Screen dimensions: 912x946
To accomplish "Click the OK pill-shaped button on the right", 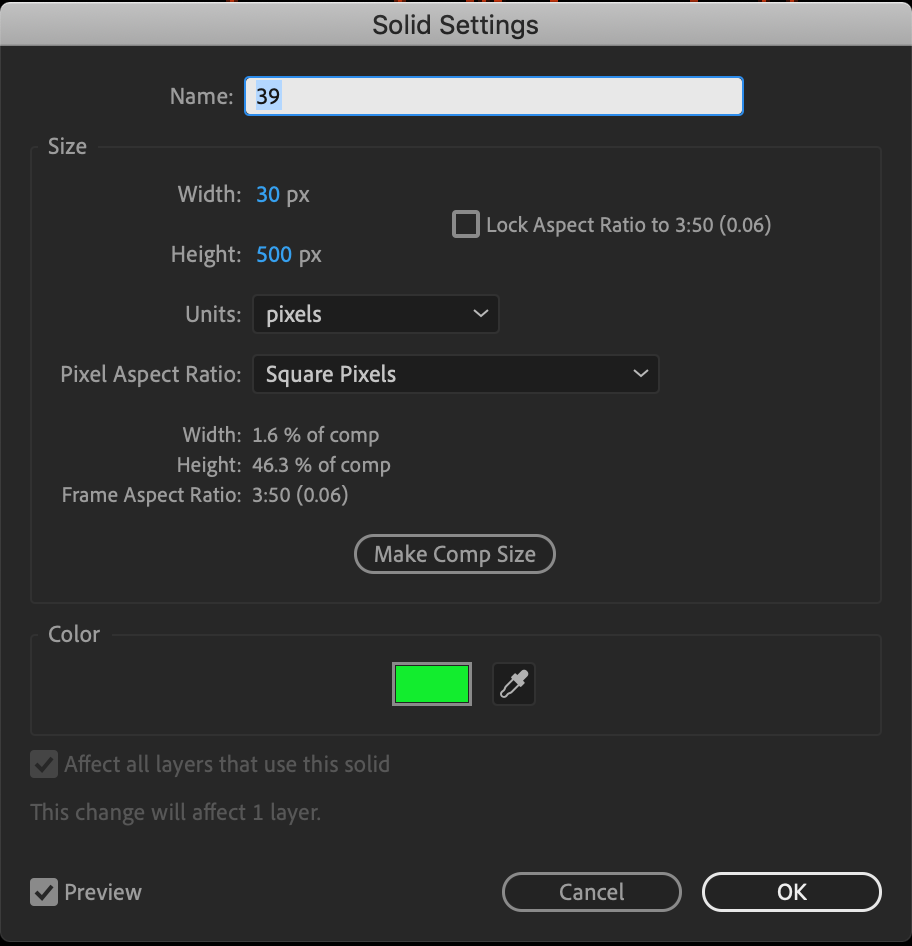I will (x=791, y=892).
